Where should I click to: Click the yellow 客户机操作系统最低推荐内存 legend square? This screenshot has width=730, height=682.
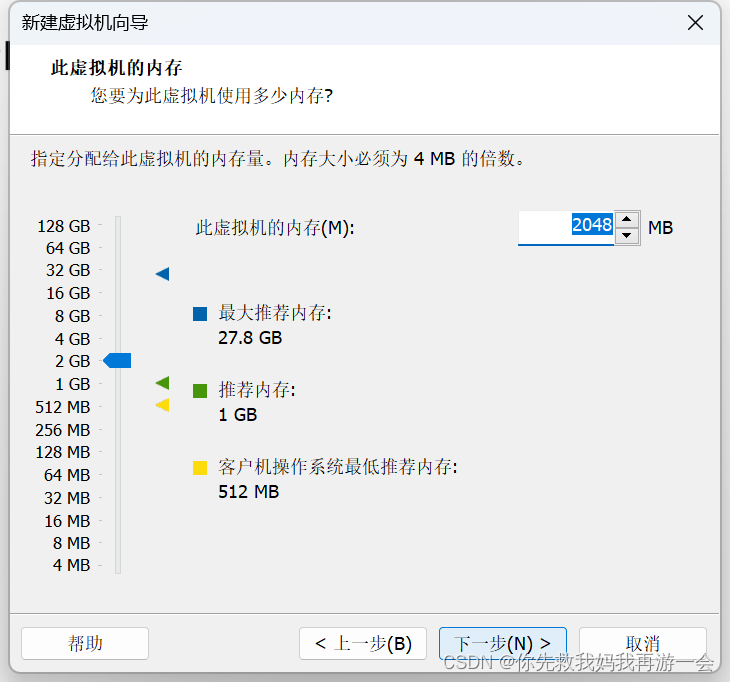coord(200,467)
